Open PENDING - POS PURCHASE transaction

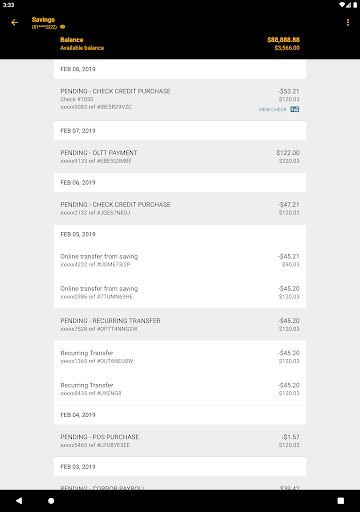(180, 441)
